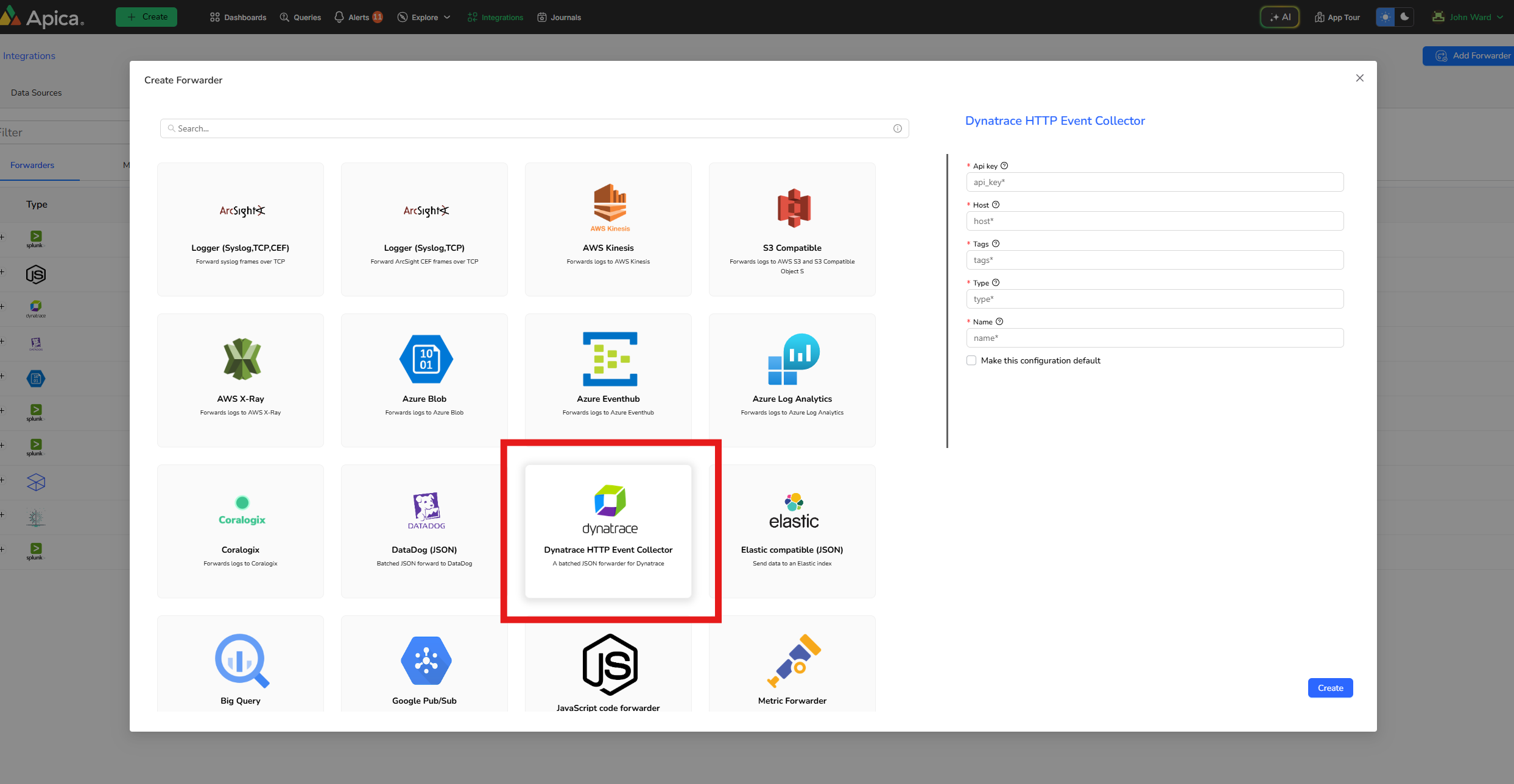The width and height of the screenshot is (1514, 784).
Task: Pick the AWS X-Ray forwarder icon
Action: (242, 359)
